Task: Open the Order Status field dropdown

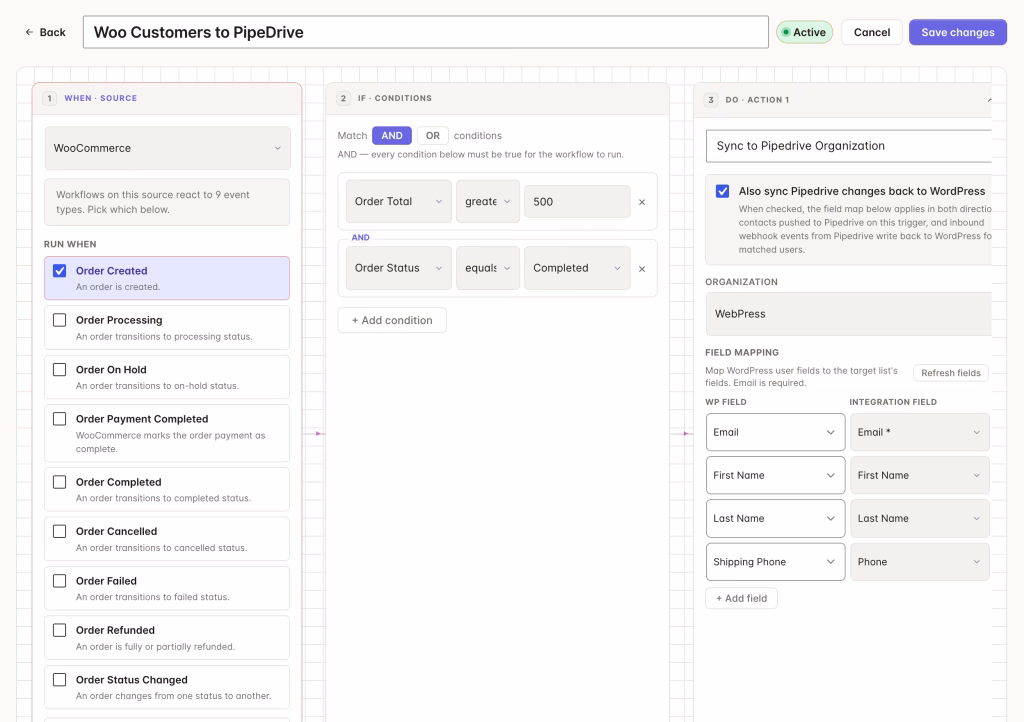Action: (398, 268)
